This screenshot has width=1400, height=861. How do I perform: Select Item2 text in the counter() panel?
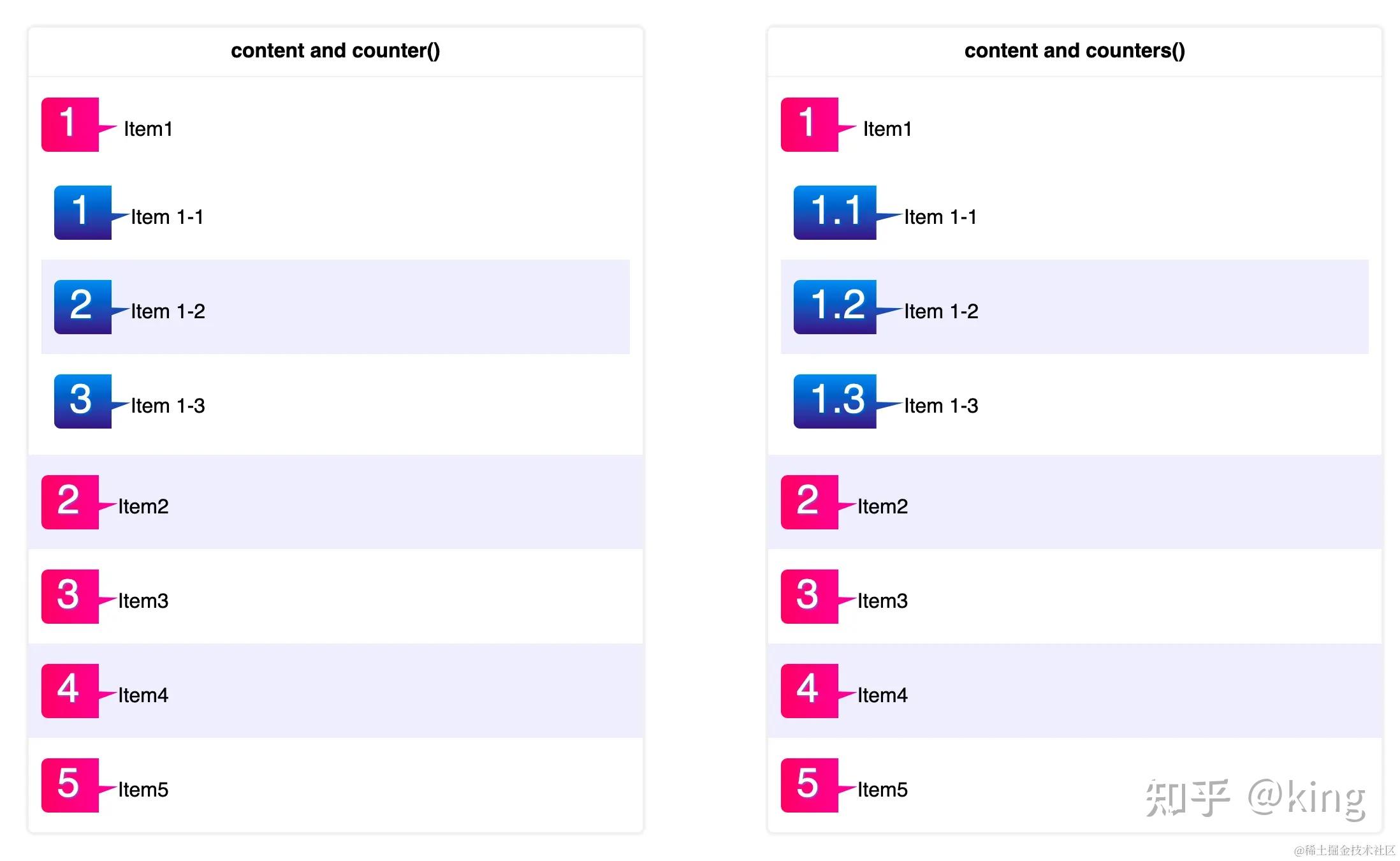click(143, 506)
